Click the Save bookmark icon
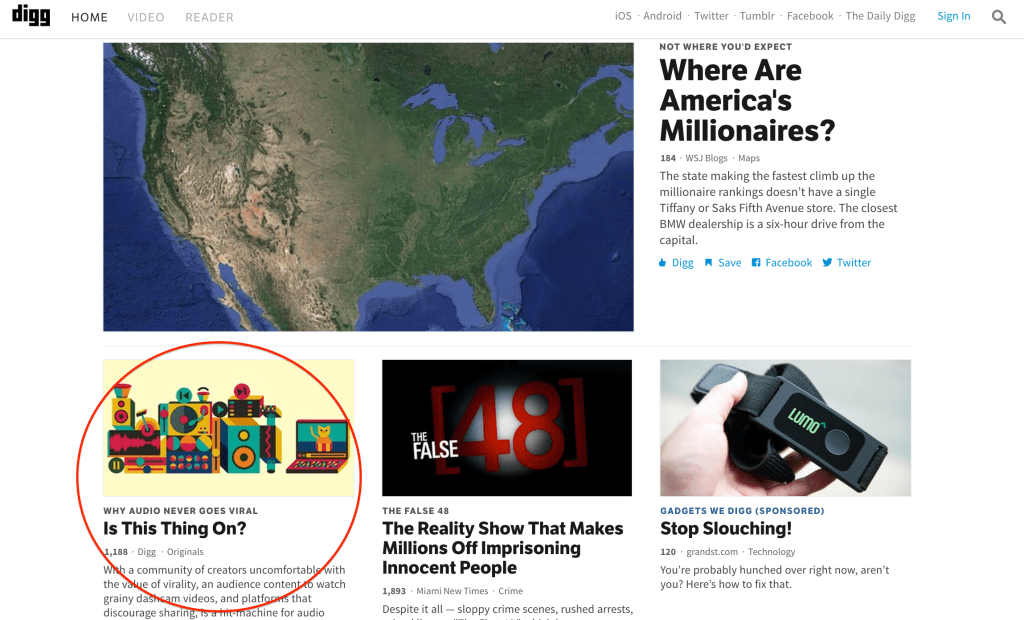 tap(708, 263)
